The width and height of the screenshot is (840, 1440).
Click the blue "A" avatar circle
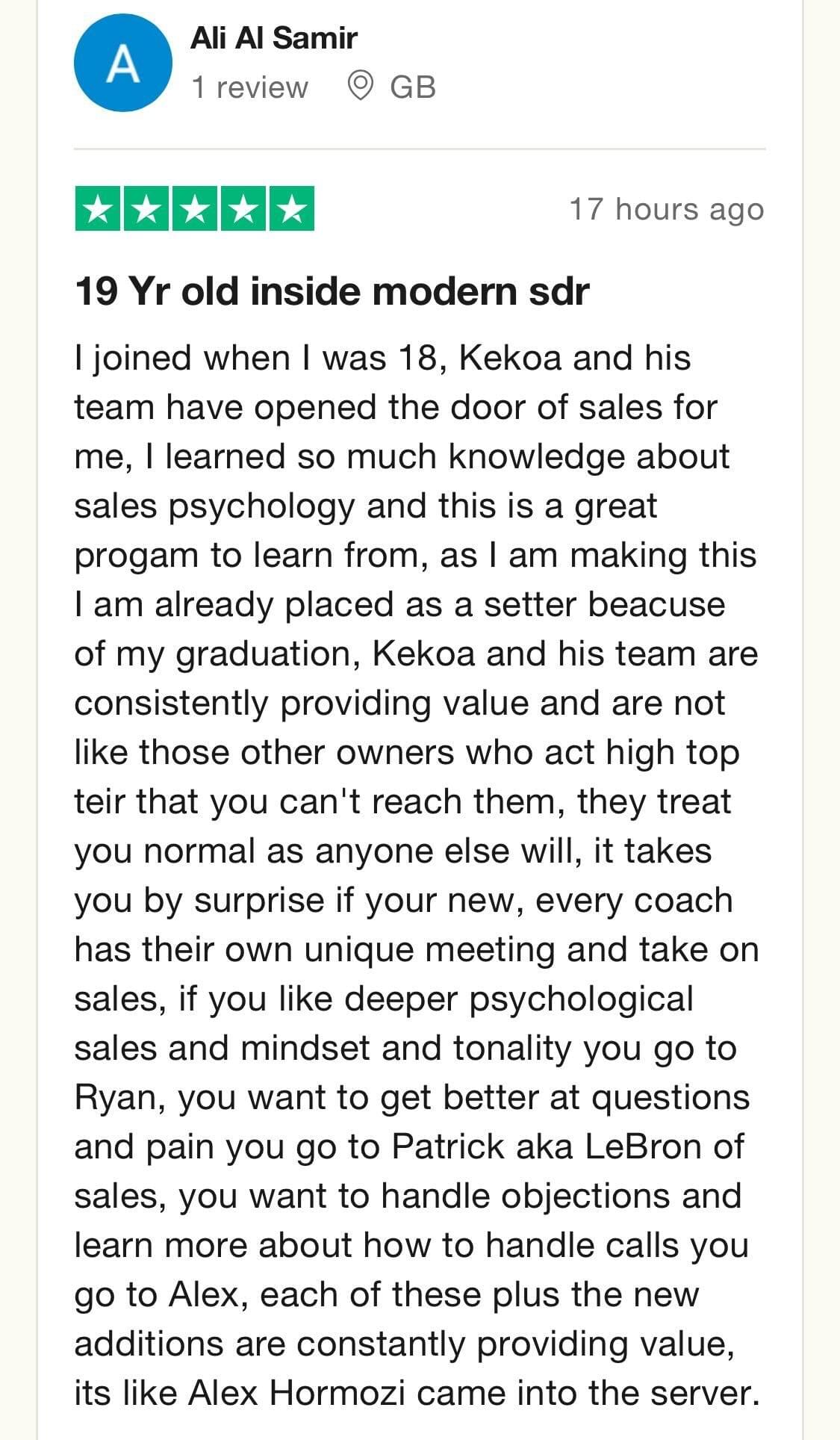tap(122, 63)
